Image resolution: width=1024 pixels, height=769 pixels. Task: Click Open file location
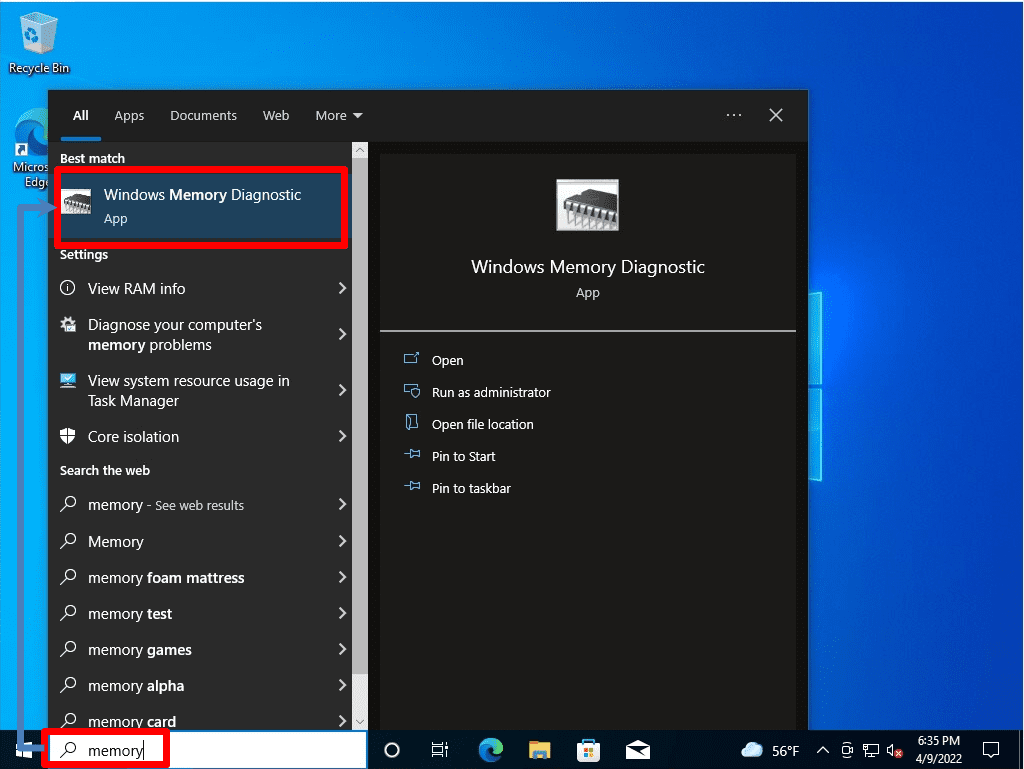tap(482, 424)
